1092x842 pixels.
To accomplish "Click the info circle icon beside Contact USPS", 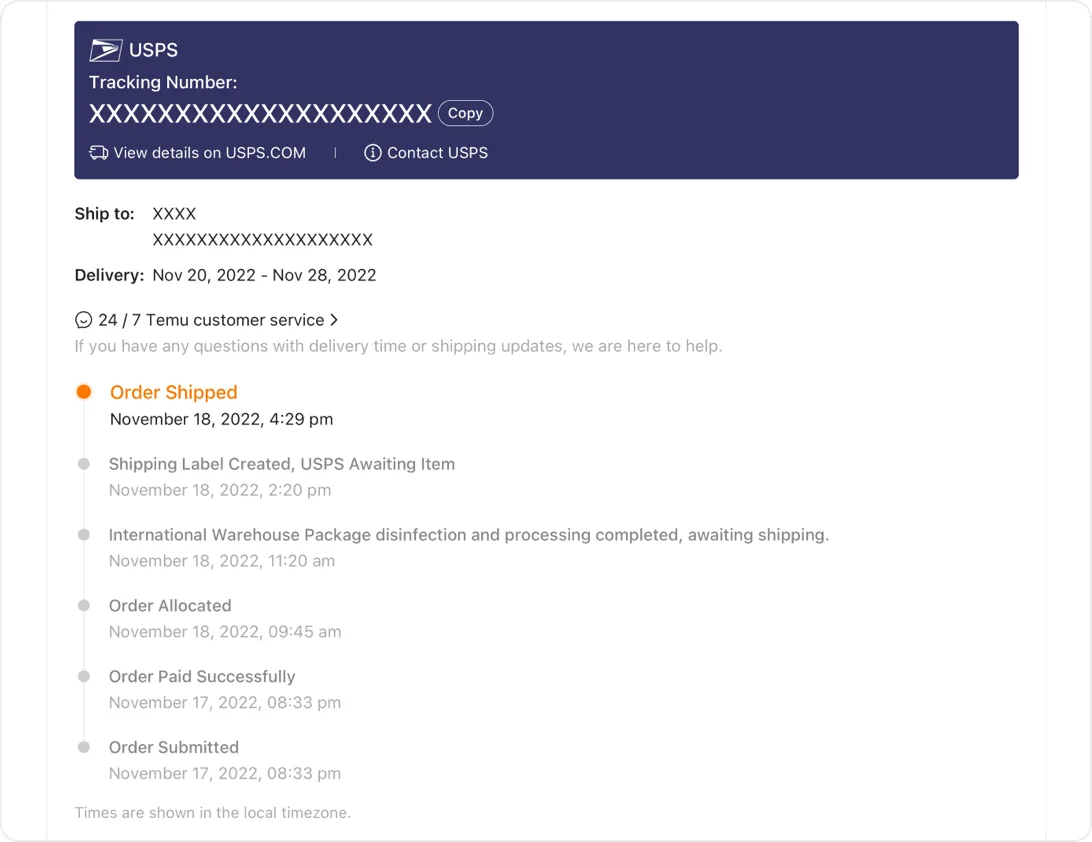I will 373,153.
